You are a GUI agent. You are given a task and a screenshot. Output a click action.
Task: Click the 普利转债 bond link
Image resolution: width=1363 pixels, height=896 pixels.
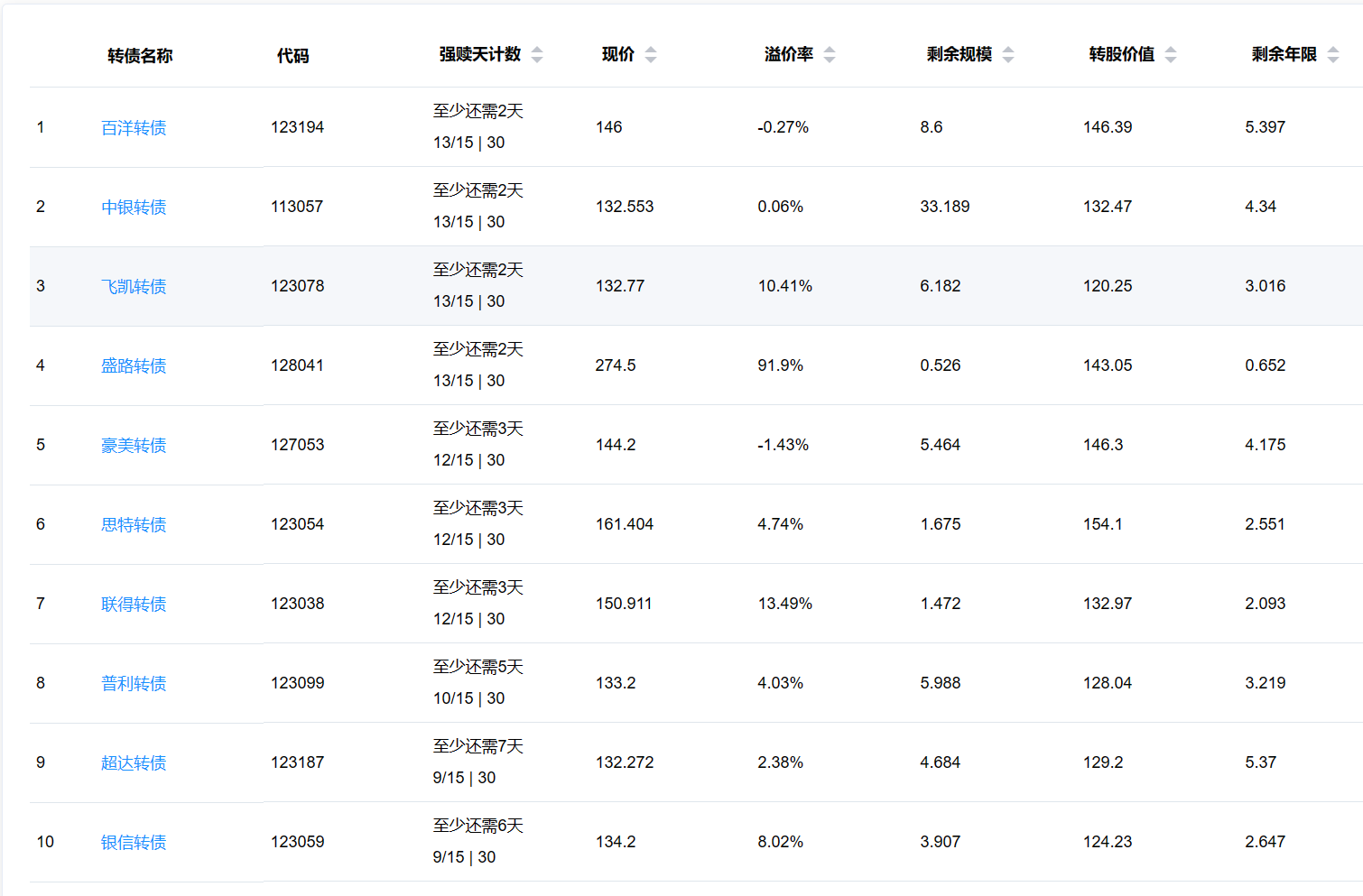click(134, 684)
